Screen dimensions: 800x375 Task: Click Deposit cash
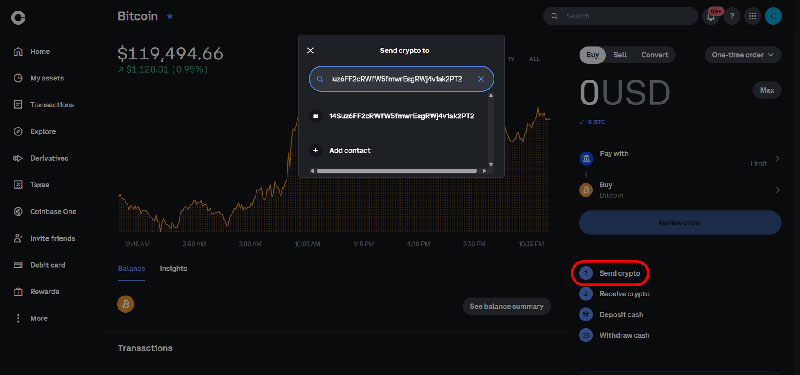click(x=621, y=315)
